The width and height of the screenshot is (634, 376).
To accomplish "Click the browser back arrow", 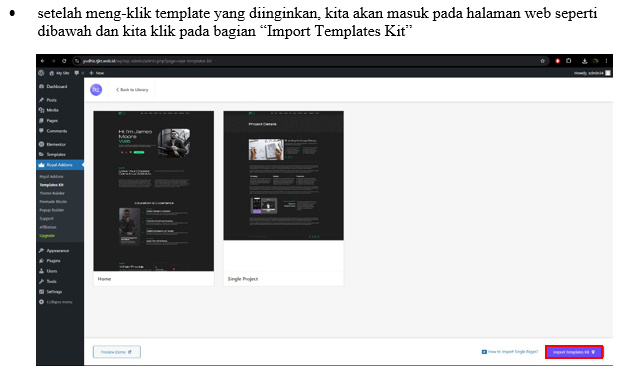I will pos(42,61).
